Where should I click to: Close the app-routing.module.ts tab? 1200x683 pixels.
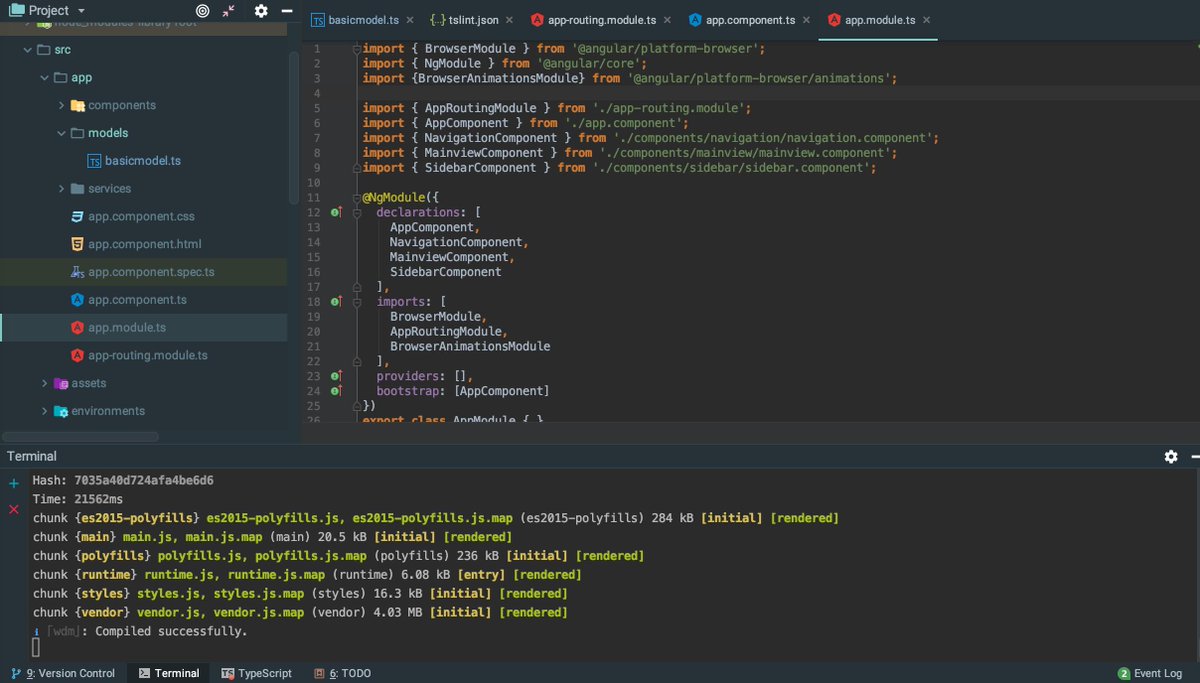667,20
